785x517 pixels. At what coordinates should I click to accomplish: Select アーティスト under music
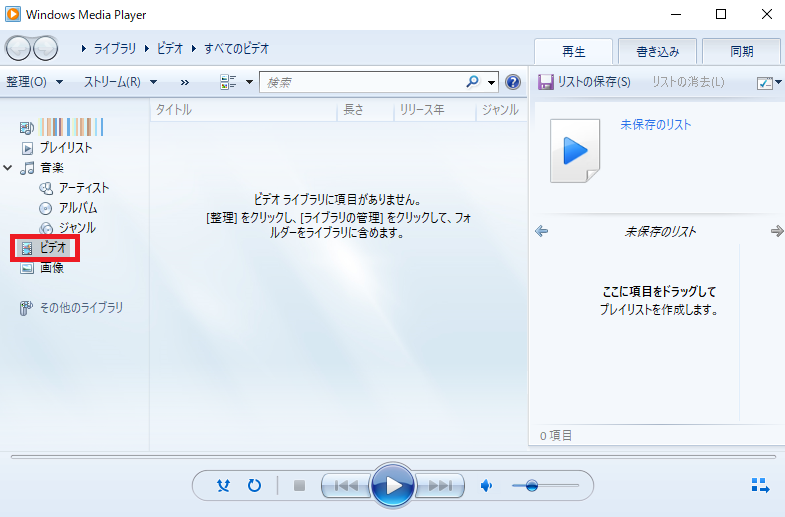point(74,188)
